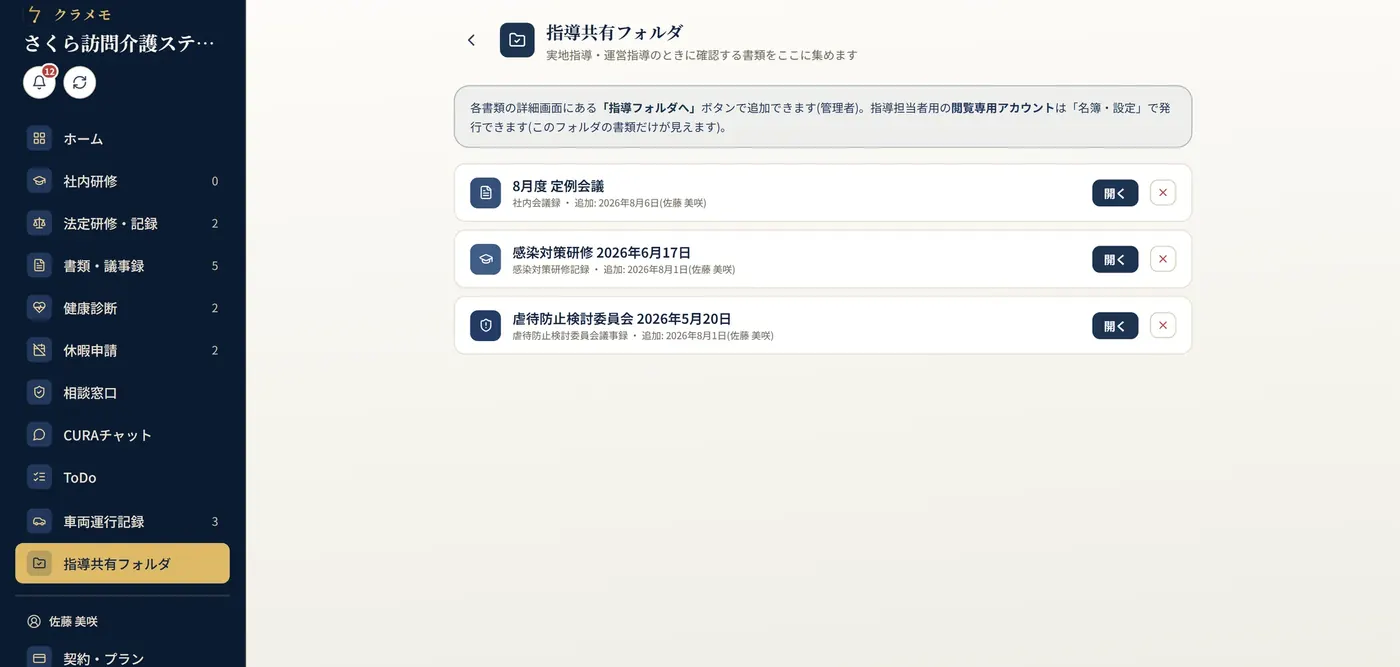Screen dimensions: 1400x667
Task: Click the 社内会議録 ・ 追加: 2026年8月6日 subtitle
Action: pyautogui.click(x=609, y=203)
